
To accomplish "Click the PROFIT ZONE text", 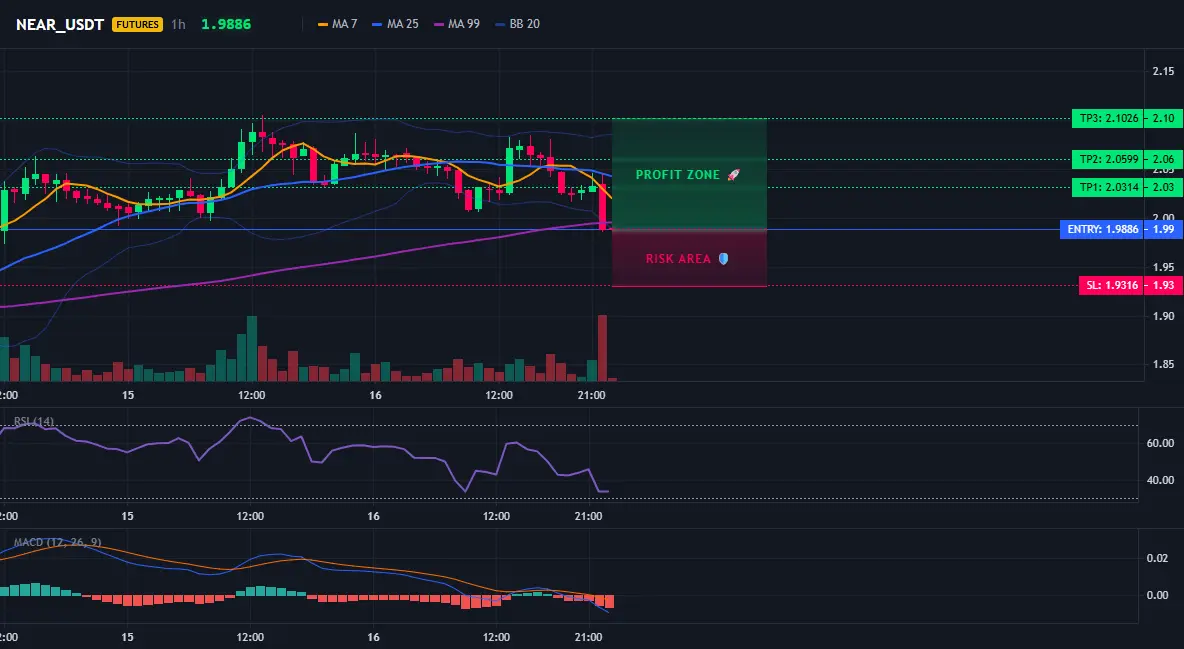I will pos(677,175).
